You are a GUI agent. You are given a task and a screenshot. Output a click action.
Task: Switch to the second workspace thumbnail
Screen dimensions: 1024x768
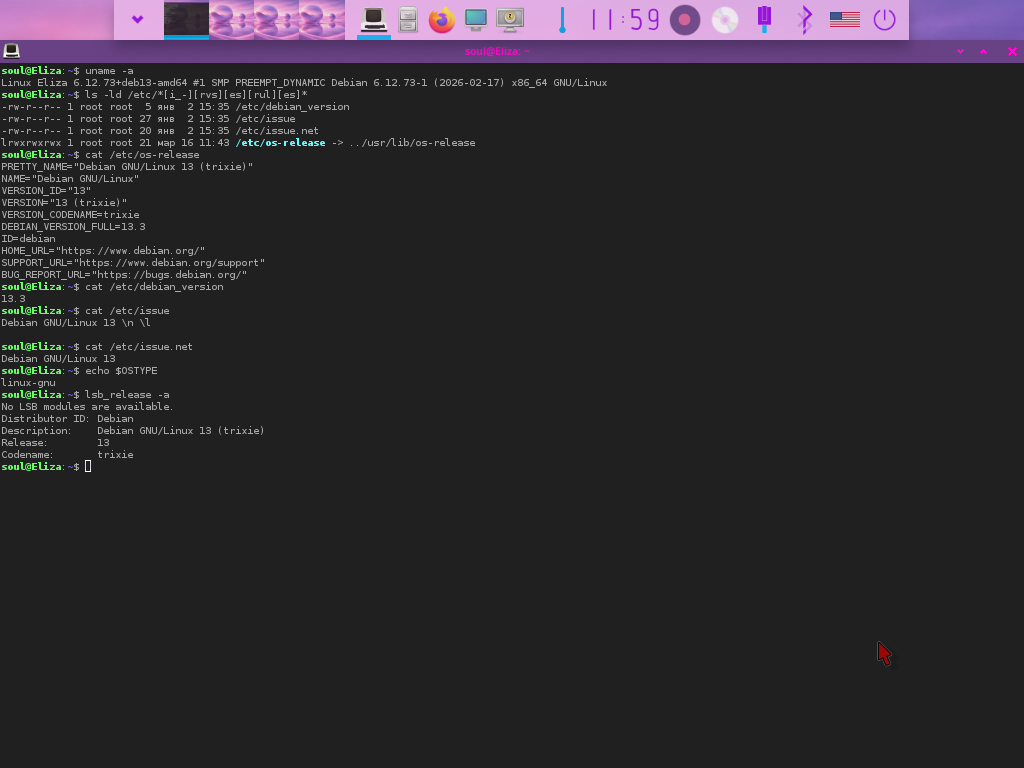pos(231,19)
